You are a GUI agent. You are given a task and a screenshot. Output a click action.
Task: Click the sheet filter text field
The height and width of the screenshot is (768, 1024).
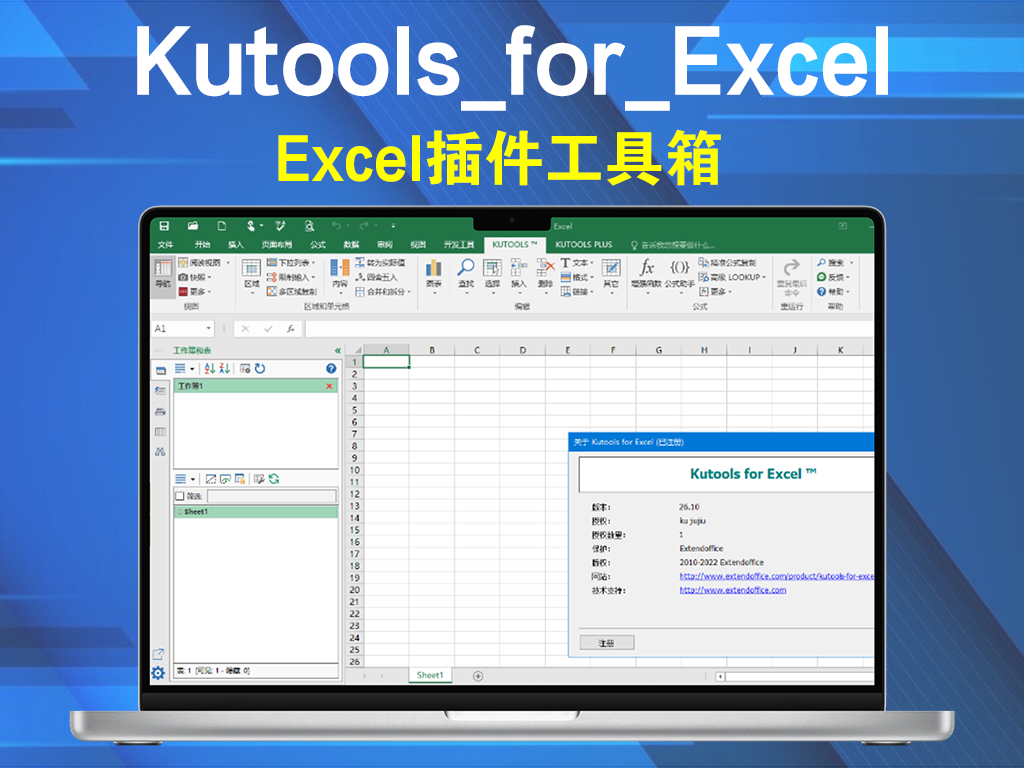(271, 496)
